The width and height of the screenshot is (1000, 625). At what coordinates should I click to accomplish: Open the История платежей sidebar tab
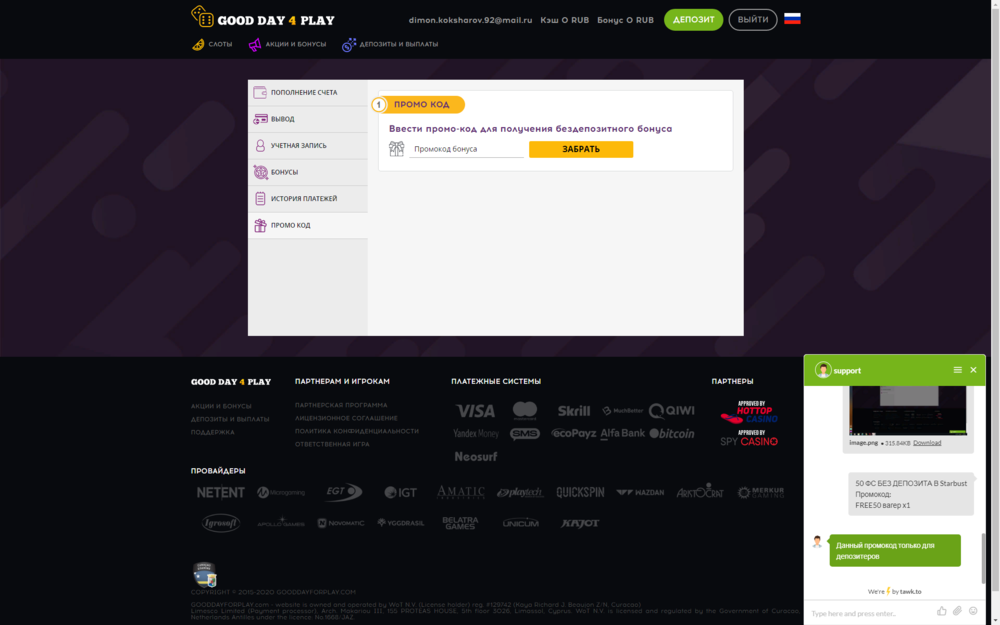point(308,198)
